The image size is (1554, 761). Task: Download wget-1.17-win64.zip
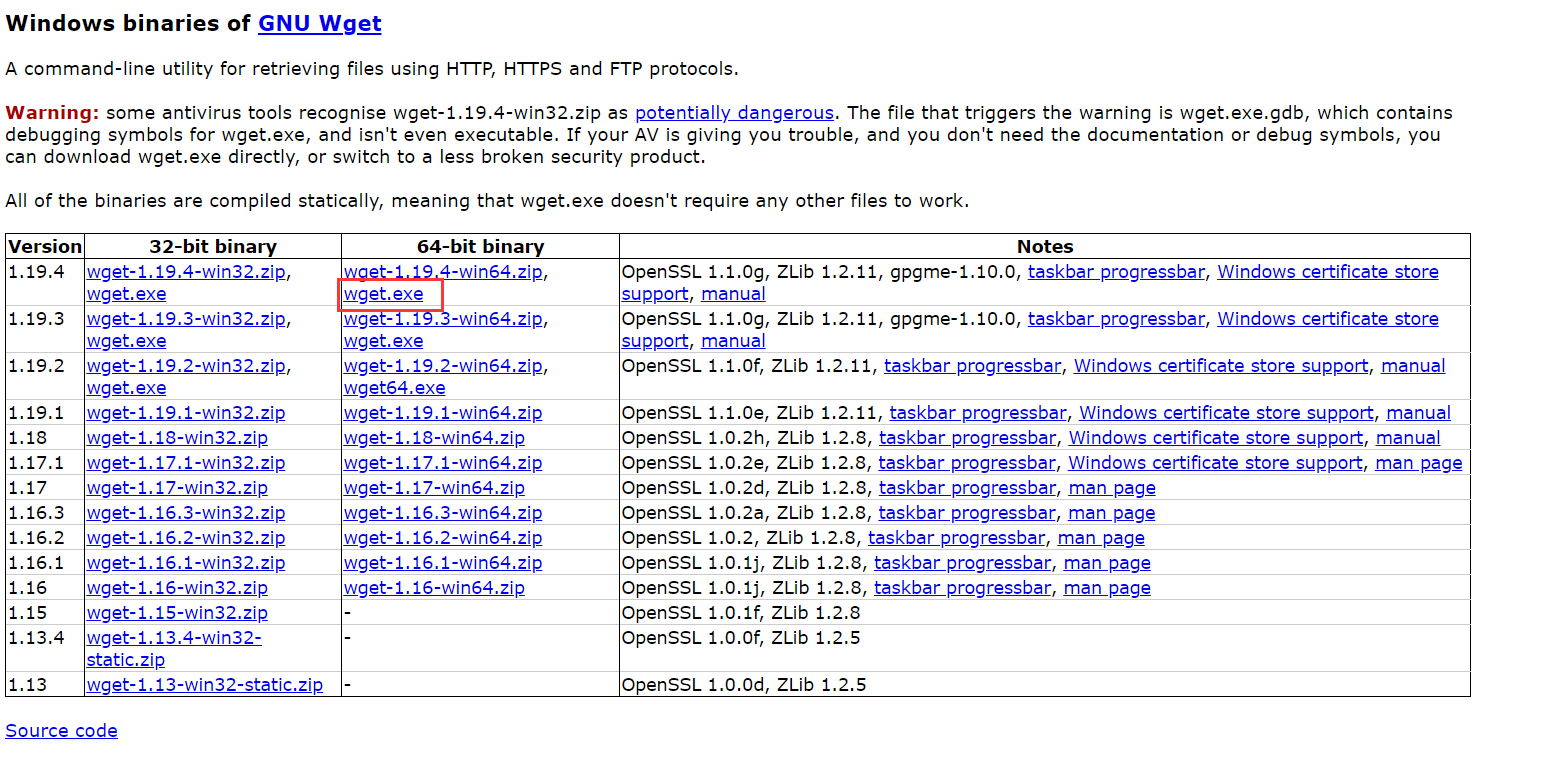tap(434, 488)
